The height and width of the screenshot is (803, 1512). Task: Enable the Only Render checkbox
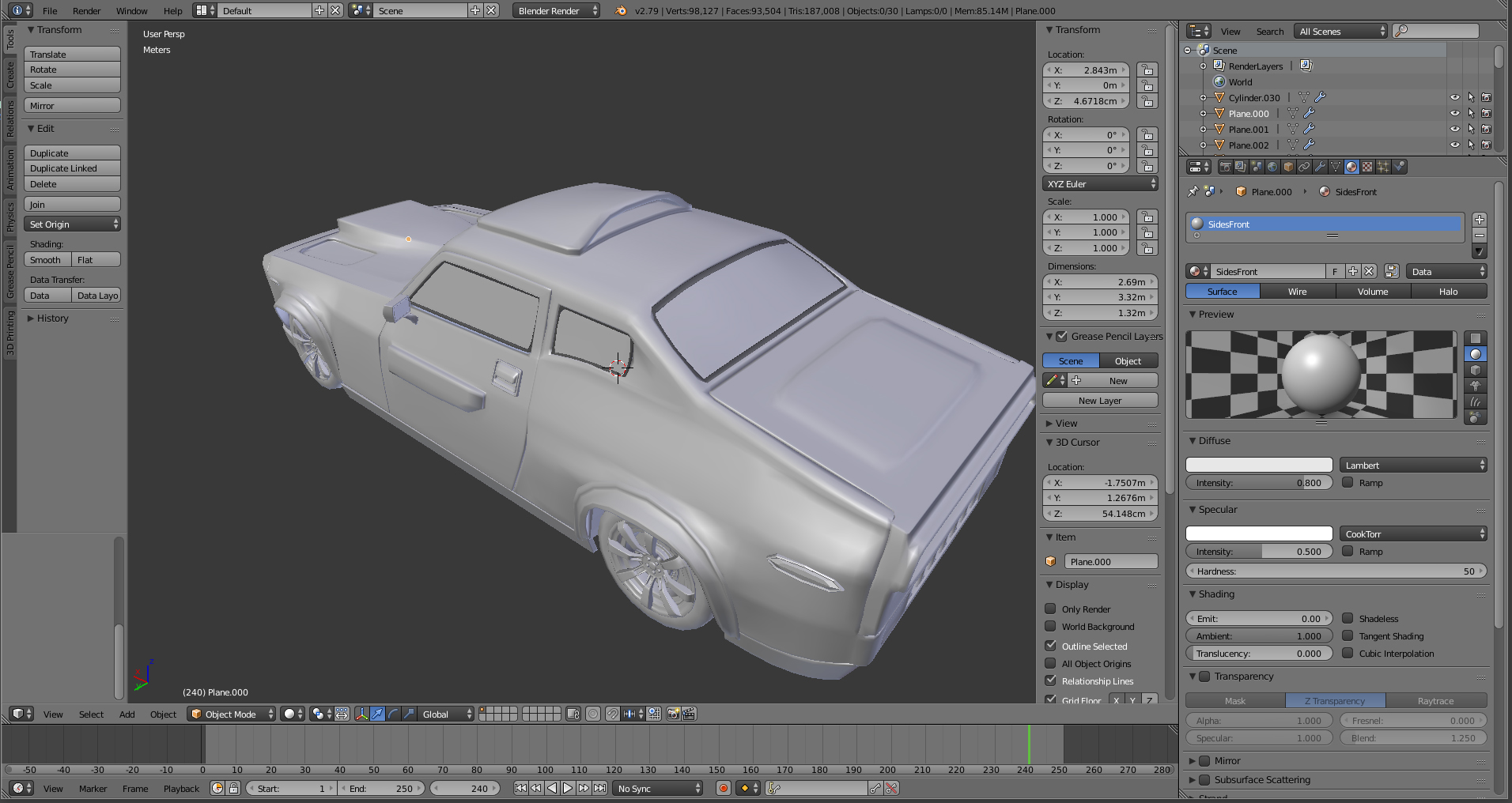click(1050, 609)
